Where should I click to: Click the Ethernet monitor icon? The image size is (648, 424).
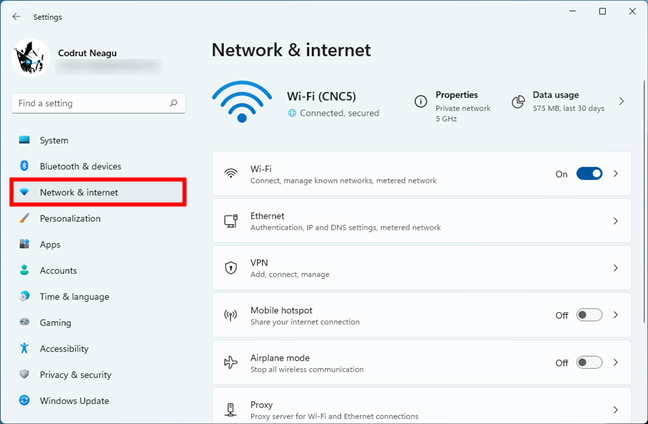click(231, 221)
